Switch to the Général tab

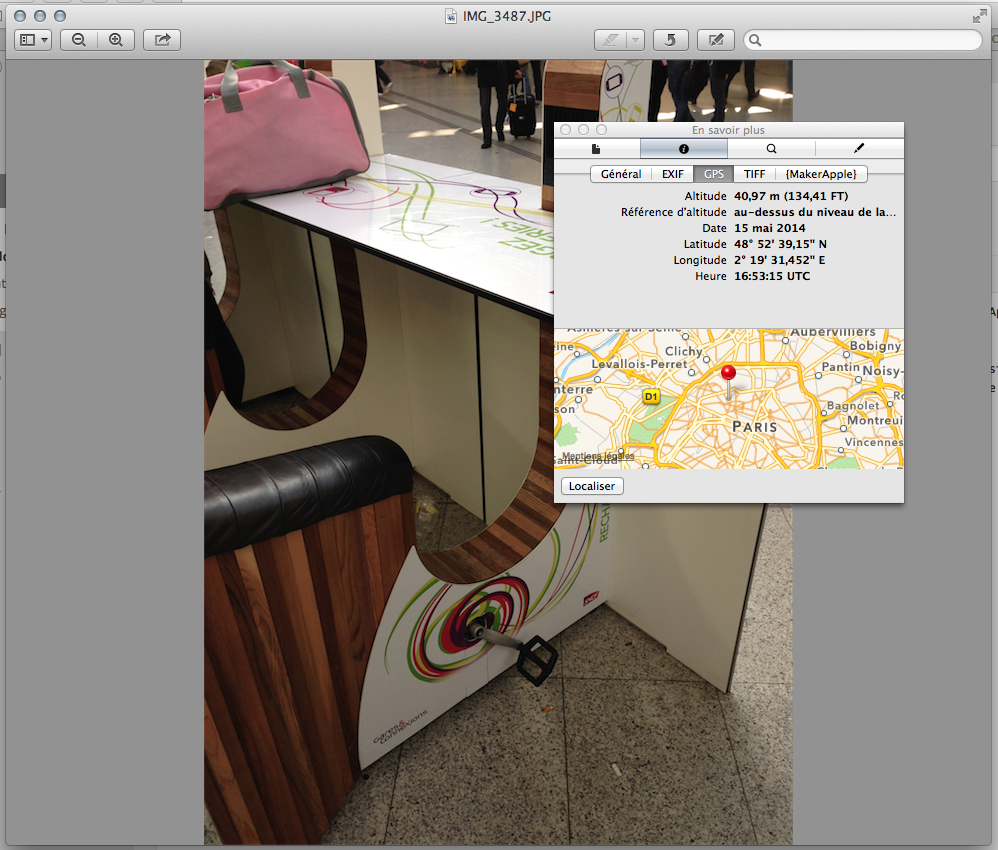pyautogui.click(x=621, y=174)
